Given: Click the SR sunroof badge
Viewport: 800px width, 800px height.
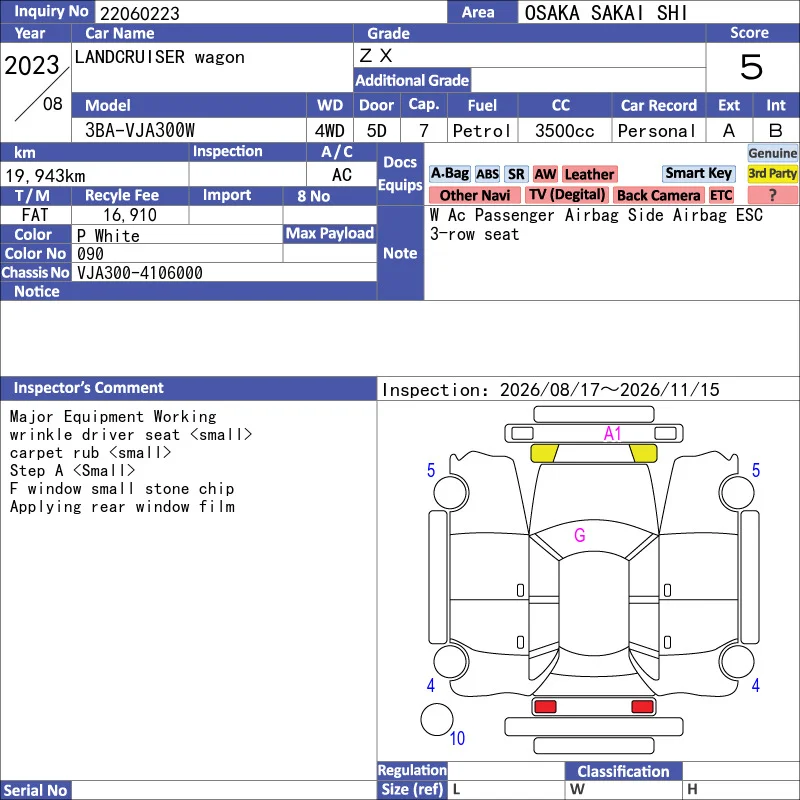Looking at the screenshot, I should 516,174.
